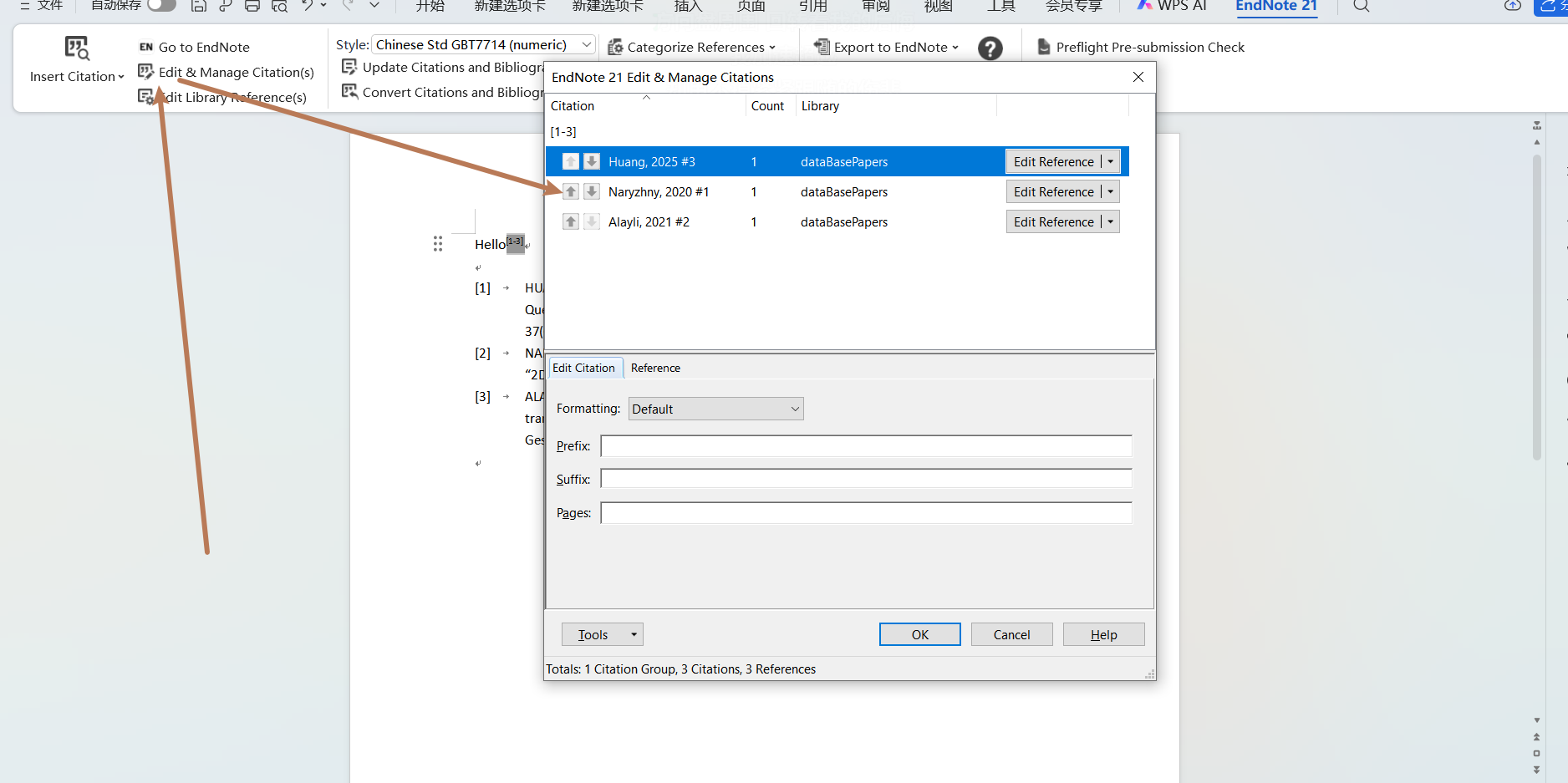Open Edit Reference dropdown arrow for Alayli
This screenshot has height=783, width=1568.
pyautogui.click(x=1111, y=221)
